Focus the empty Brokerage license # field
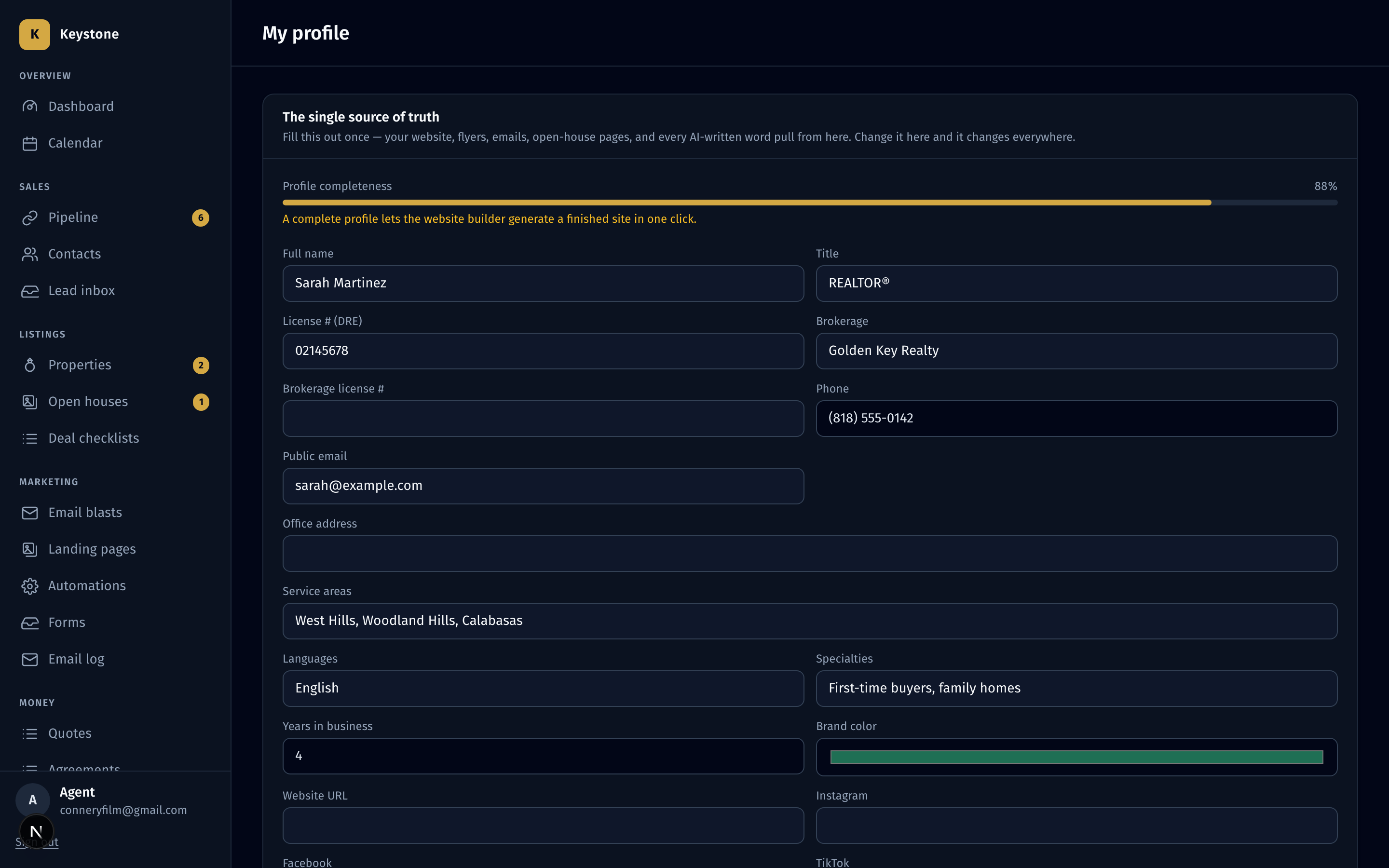1389x868 pixels. click(x=543, y=419)
